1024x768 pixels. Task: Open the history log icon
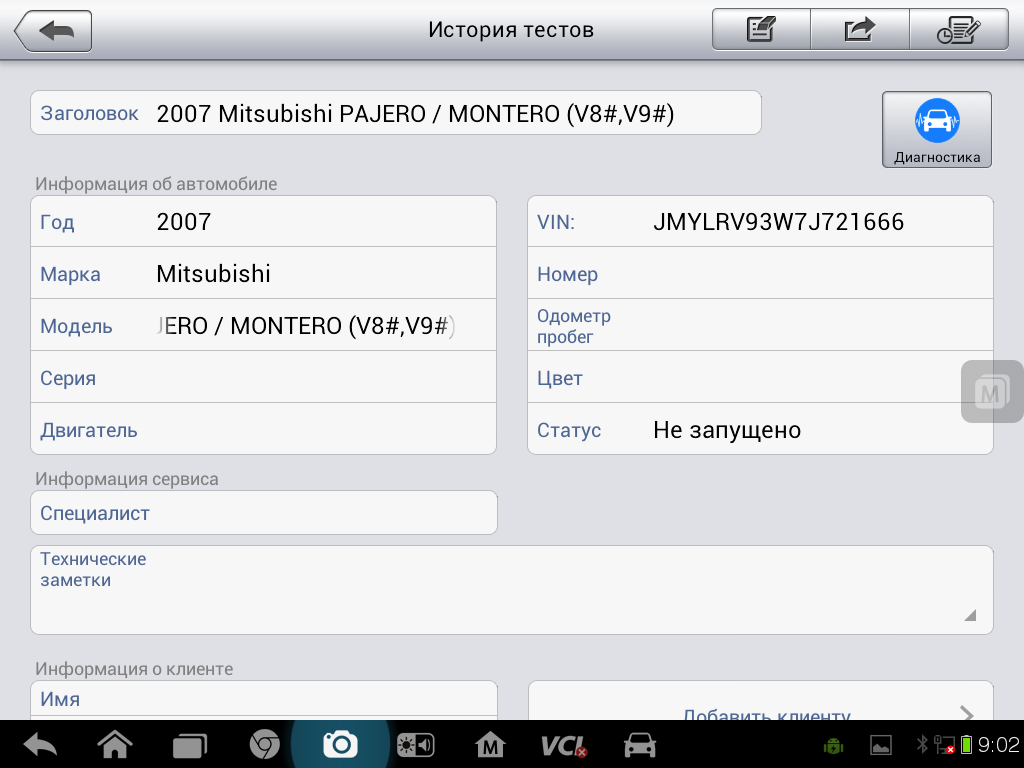tap(958, 30)
